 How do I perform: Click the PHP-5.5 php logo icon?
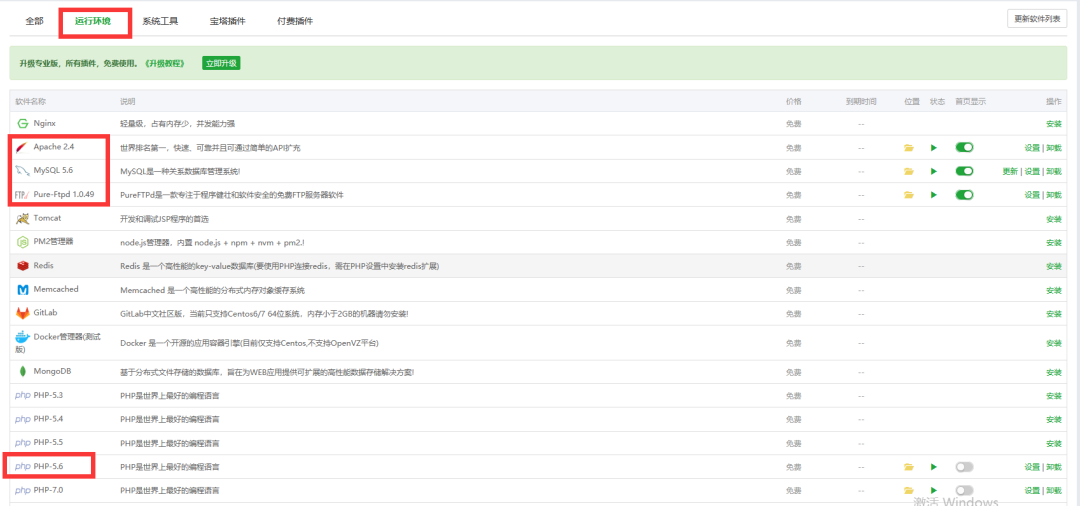pos(22,443)
